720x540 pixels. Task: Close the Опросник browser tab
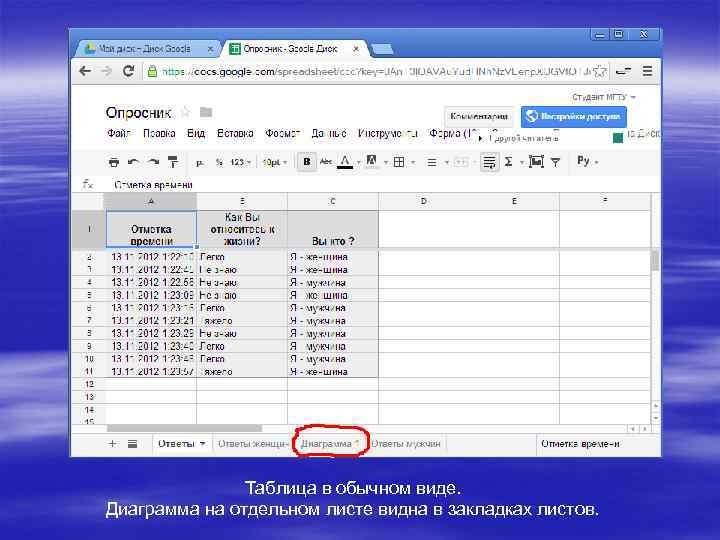pyautogui.click(x=355, y=49)
